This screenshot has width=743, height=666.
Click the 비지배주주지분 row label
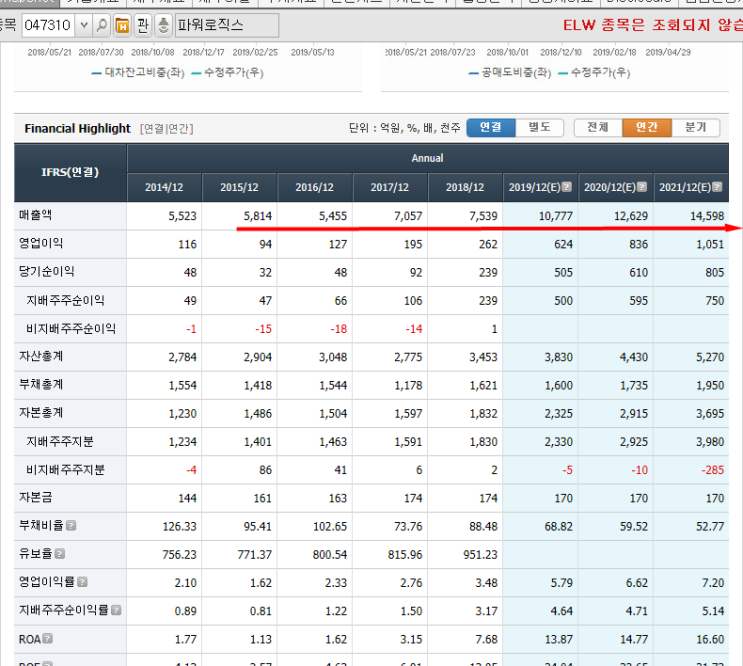point(65,470)
